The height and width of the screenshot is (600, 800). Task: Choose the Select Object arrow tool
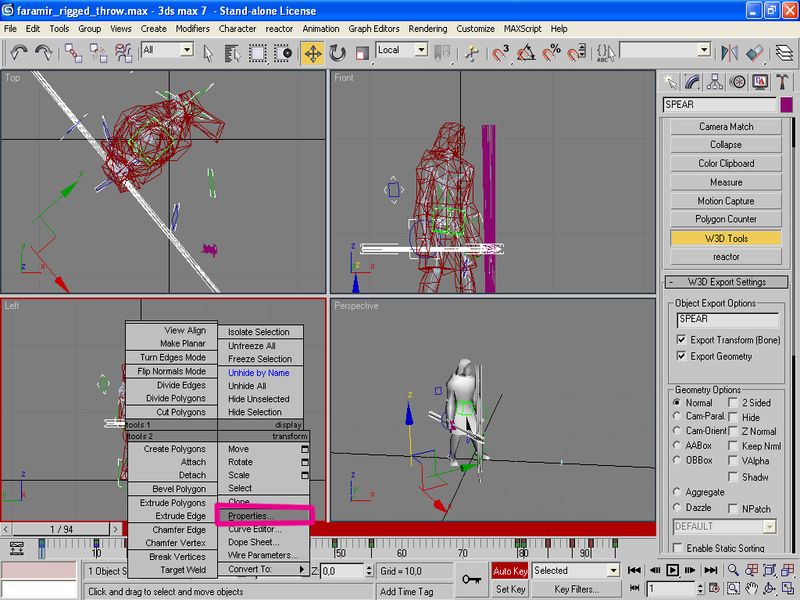pos(208,53)
